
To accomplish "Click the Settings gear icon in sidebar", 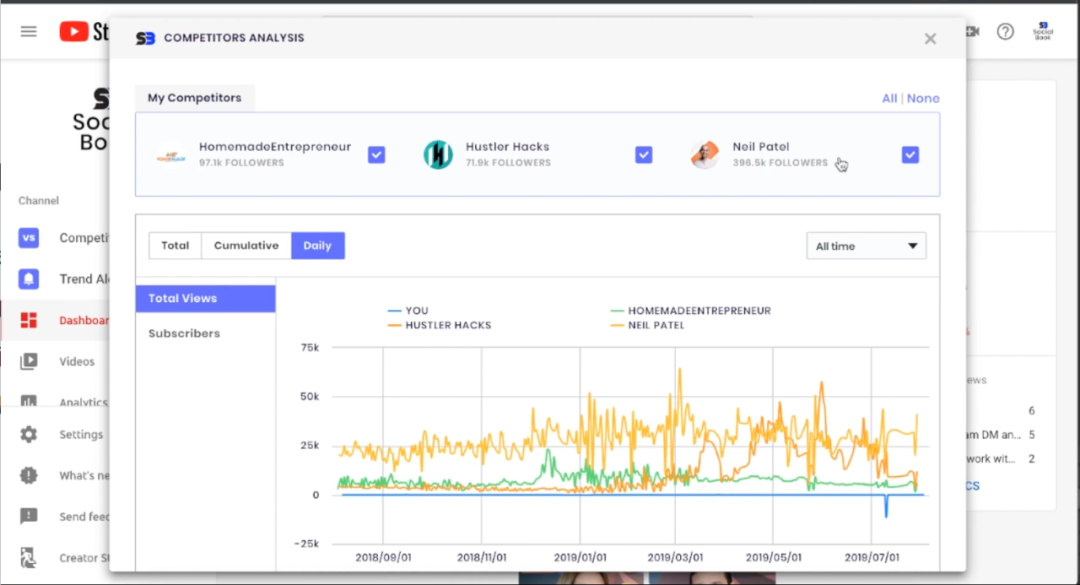I will (x=29, y=435).
